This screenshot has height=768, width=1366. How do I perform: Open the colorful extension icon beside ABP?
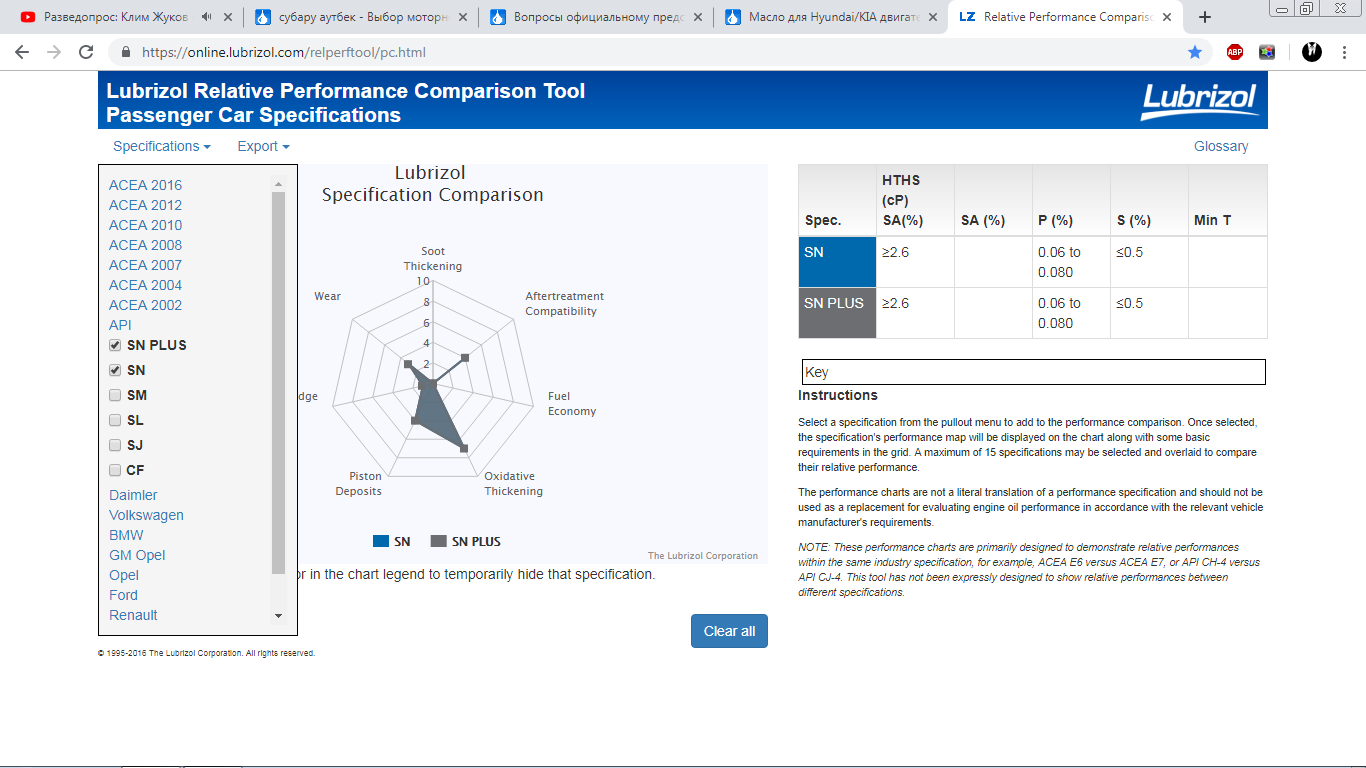(1267, 52)
